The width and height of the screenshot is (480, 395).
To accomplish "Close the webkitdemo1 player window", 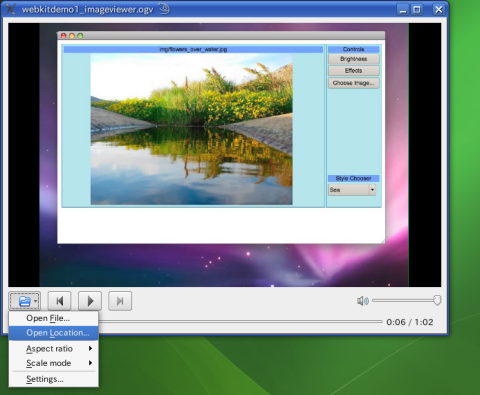I will coord(439,9).
